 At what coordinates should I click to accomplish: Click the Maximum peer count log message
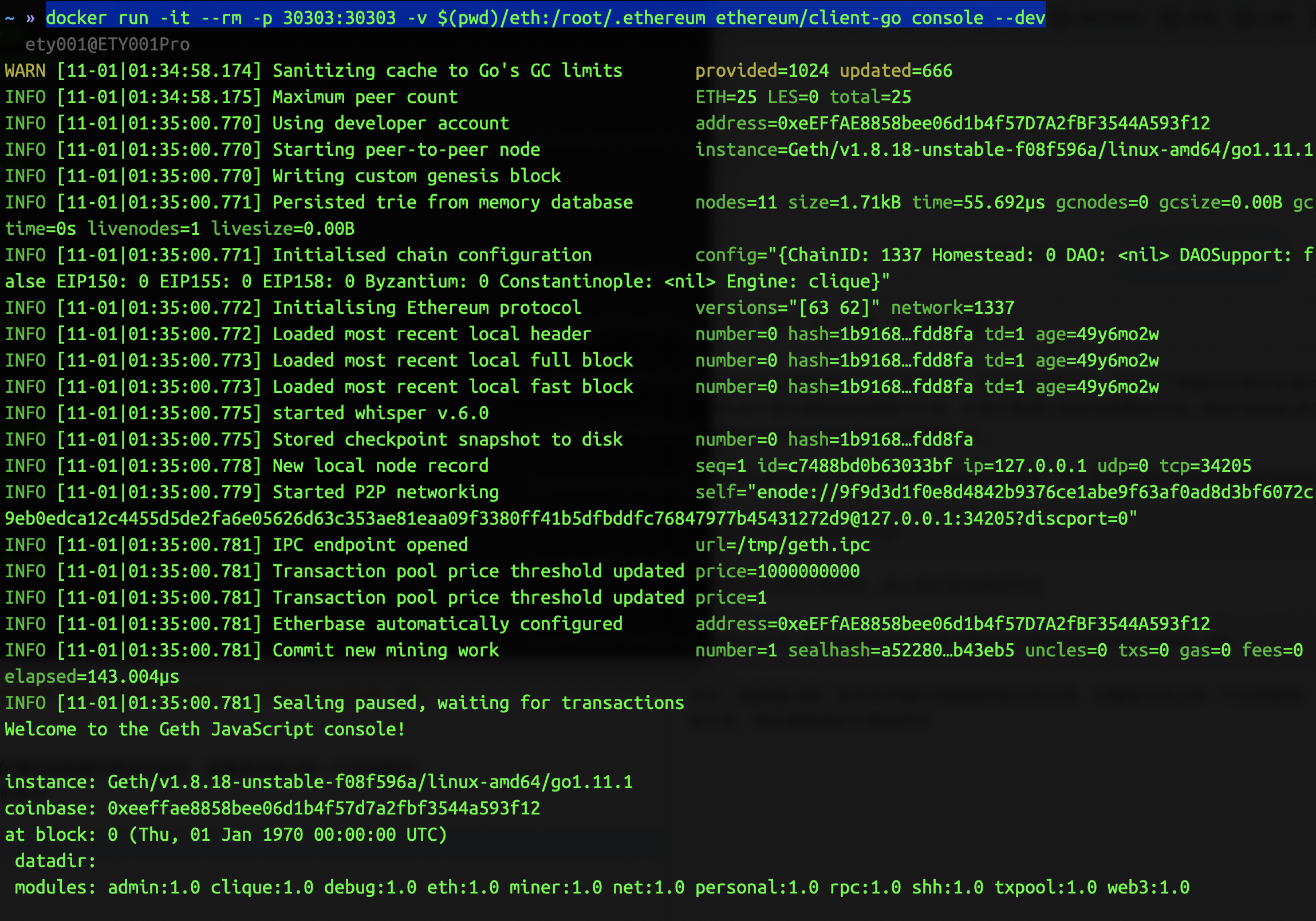pyautogui.click(x=365, y=97)
